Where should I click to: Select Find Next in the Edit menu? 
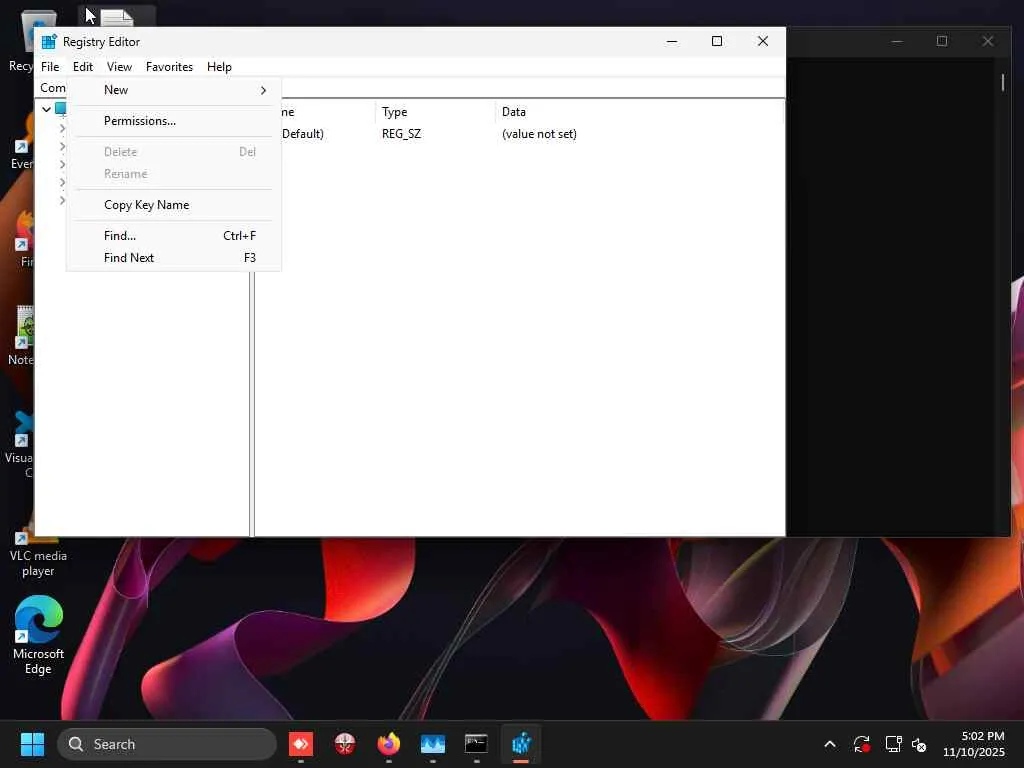pos(174,258)
